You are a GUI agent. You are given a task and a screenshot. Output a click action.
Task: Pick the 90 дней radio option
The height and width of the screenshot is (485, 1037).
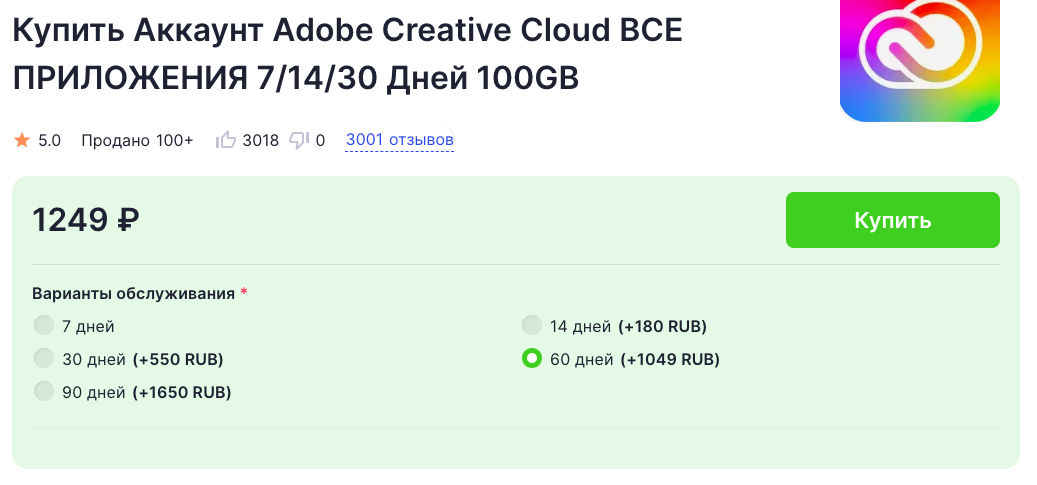(43, 391)
